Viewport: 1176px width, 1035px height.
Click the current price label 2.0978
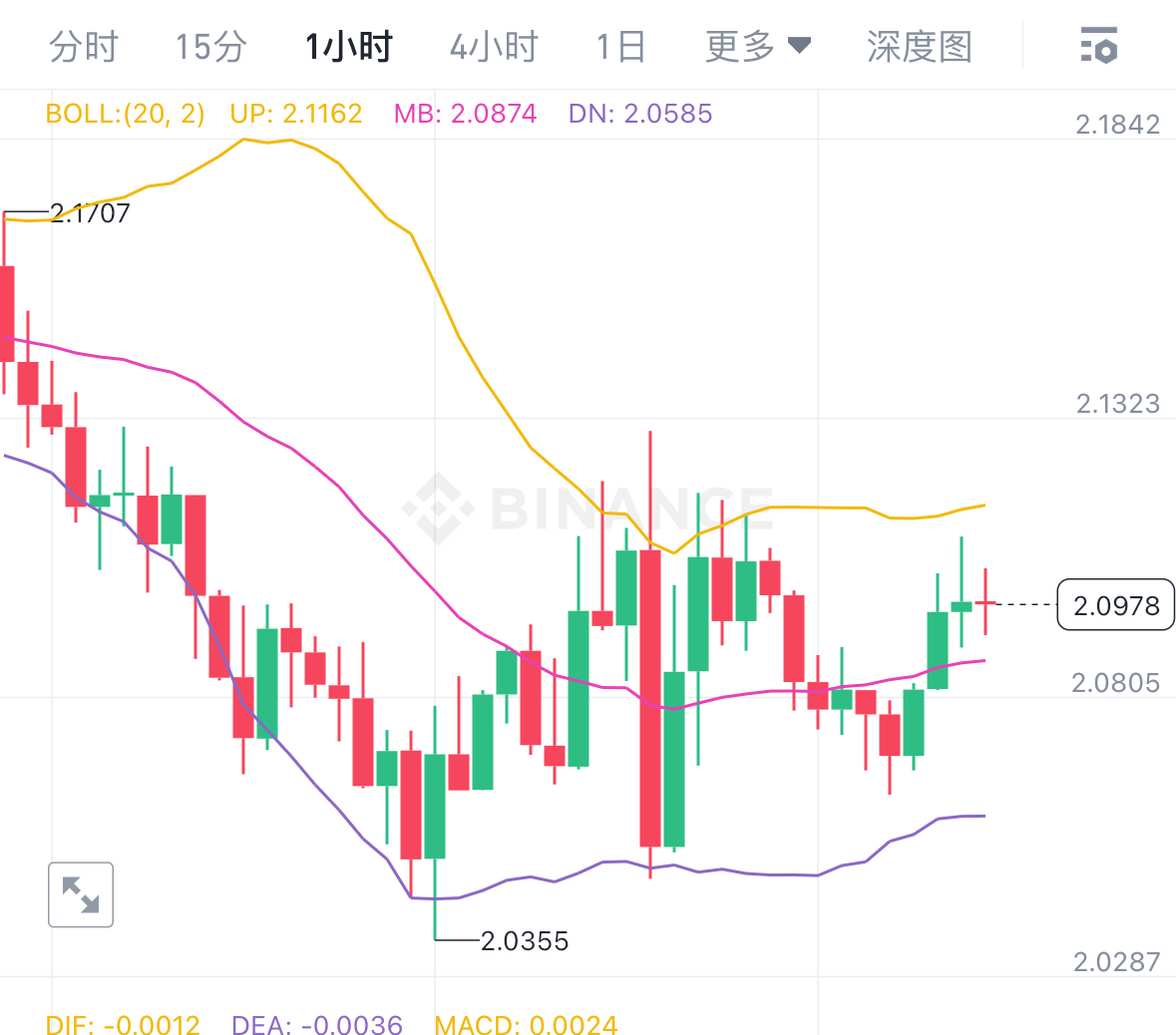1115,604
